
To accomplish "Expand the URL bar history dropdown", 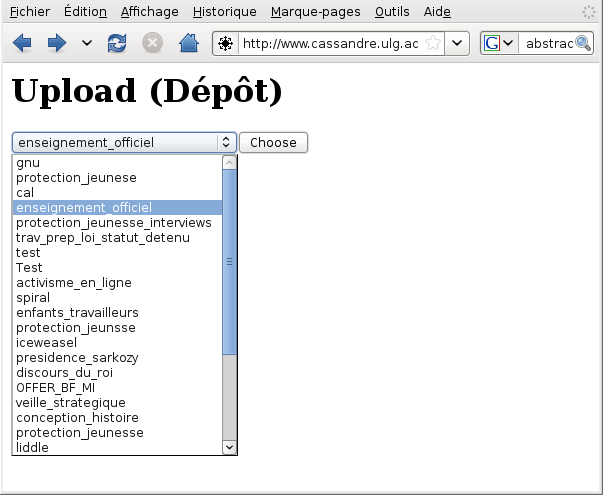I will 457,44.
